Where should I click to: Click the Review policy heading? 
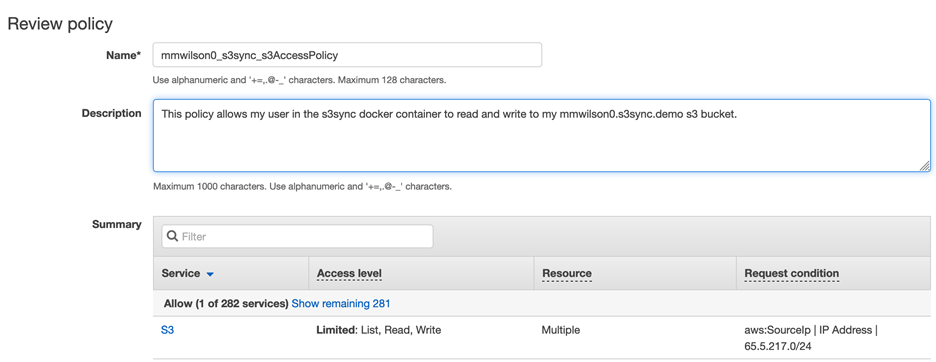pyautogui.click(x=60, y=24)
